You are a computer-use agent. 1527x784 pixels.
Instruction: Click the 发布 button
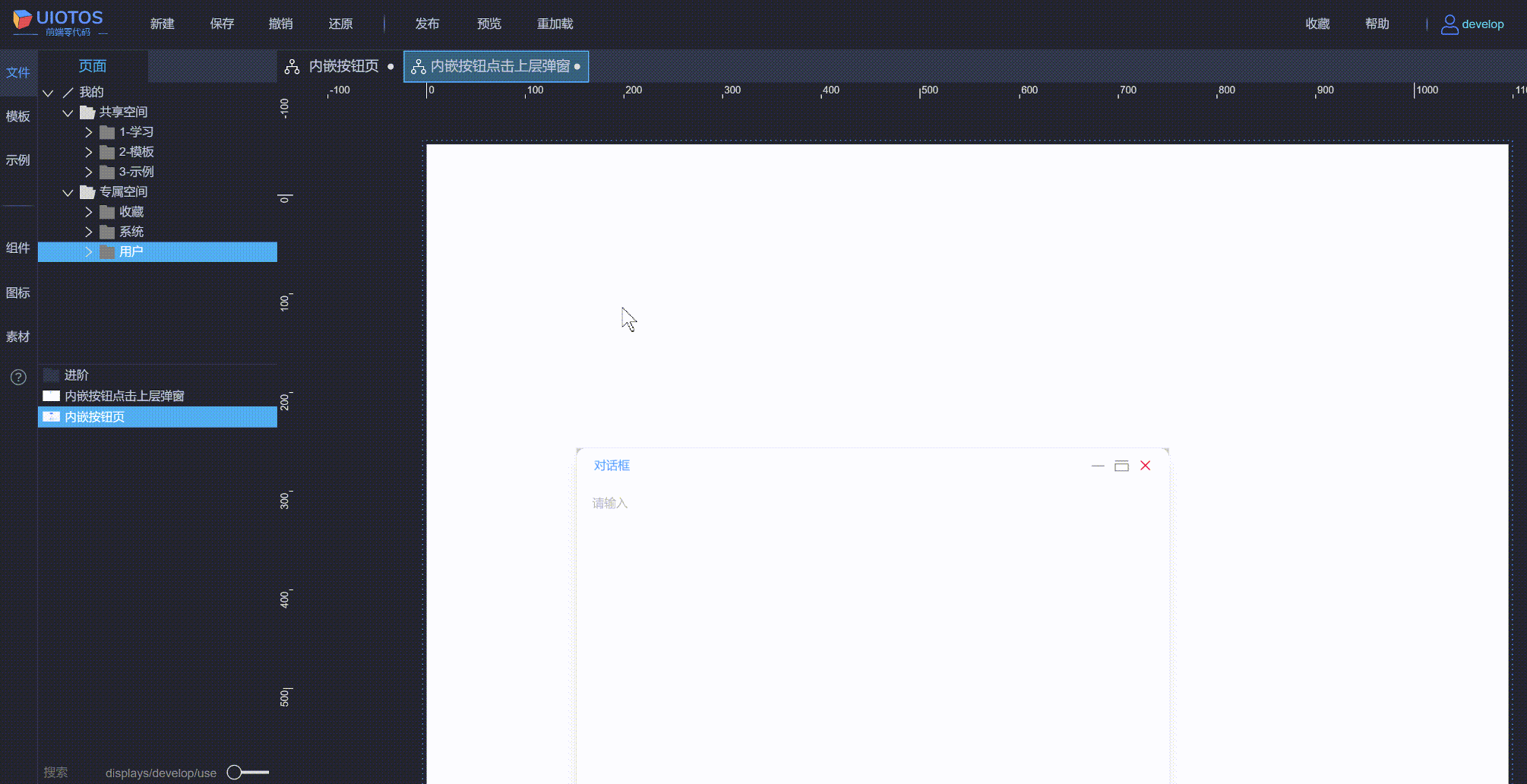coord(427,24)
